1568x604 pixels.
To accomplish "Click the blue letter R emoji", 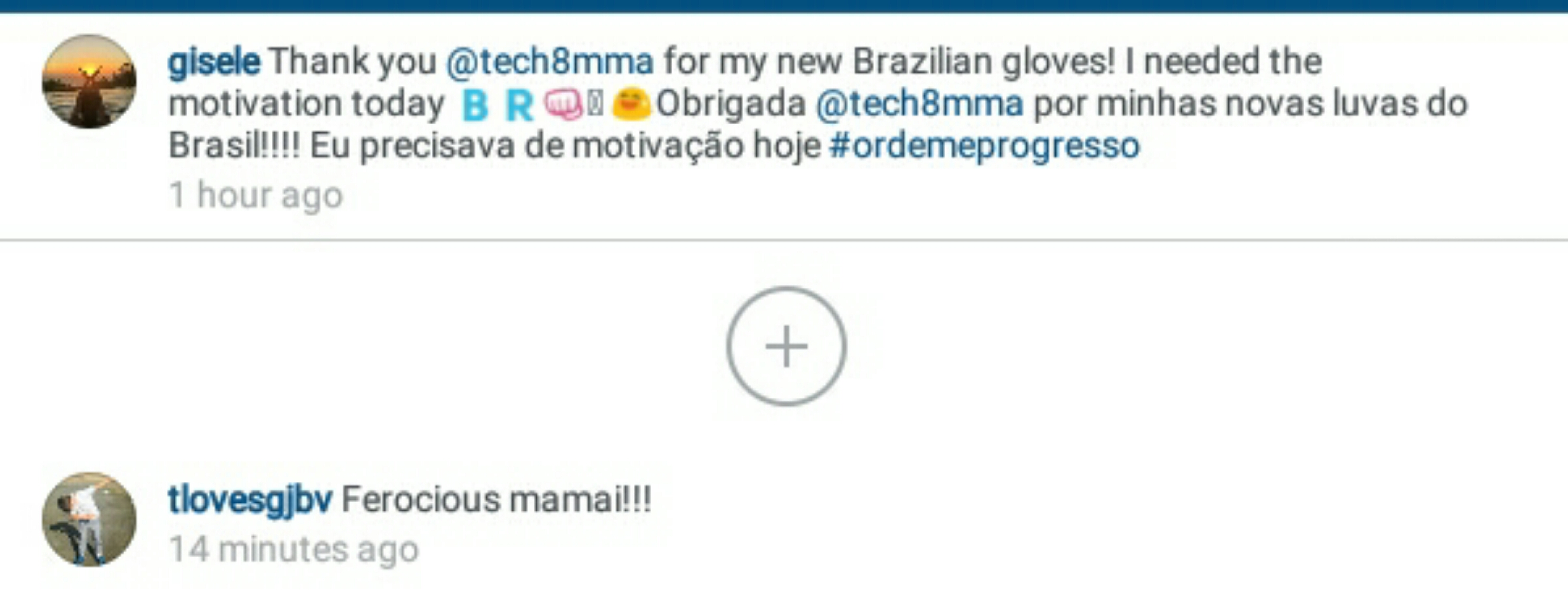I will pos(519,105).
